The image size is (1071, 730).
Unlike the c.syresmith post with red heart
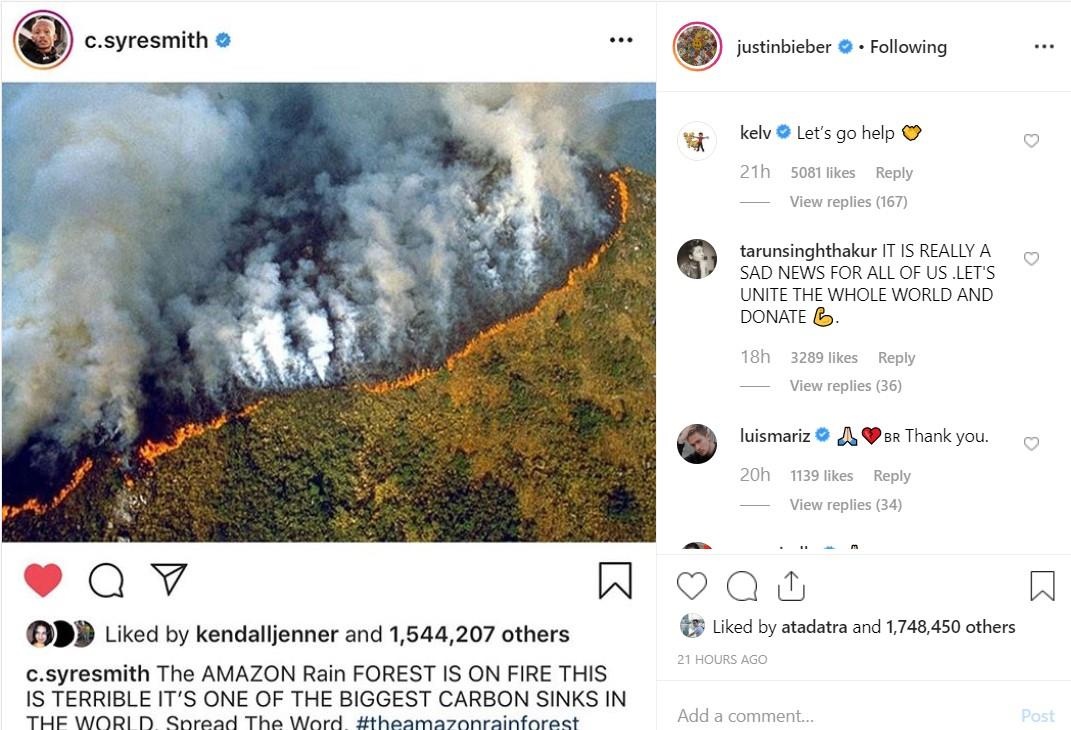[43, 579]
